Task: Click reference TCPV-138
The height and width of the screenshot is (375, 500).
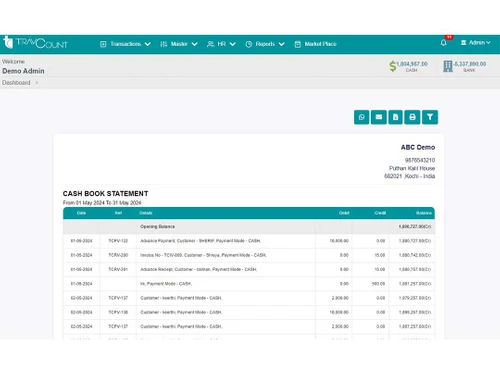Action: 118,312
